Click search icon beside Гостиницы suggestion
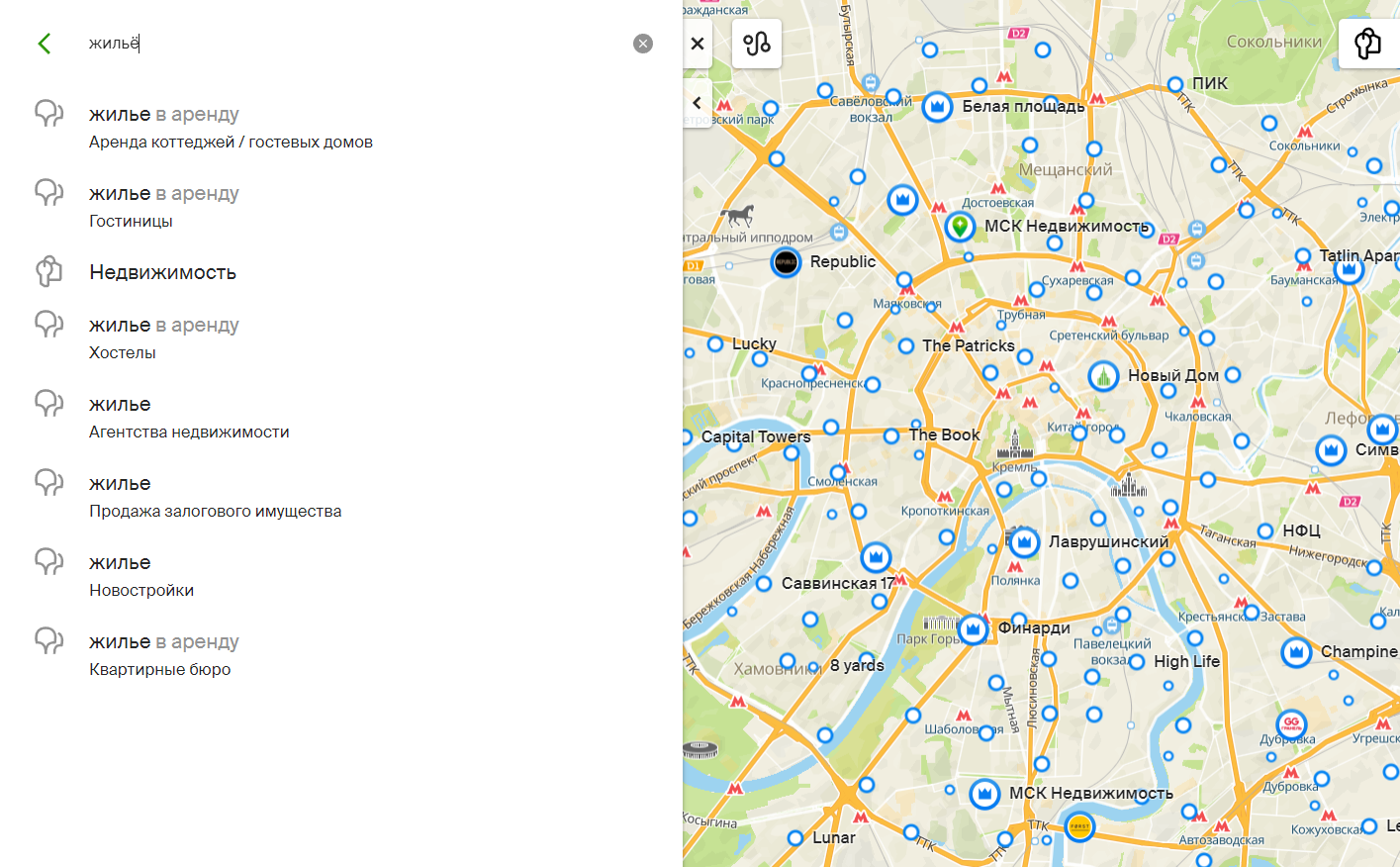This screenshot has height=867, width=1400. (x=48, y=192)
